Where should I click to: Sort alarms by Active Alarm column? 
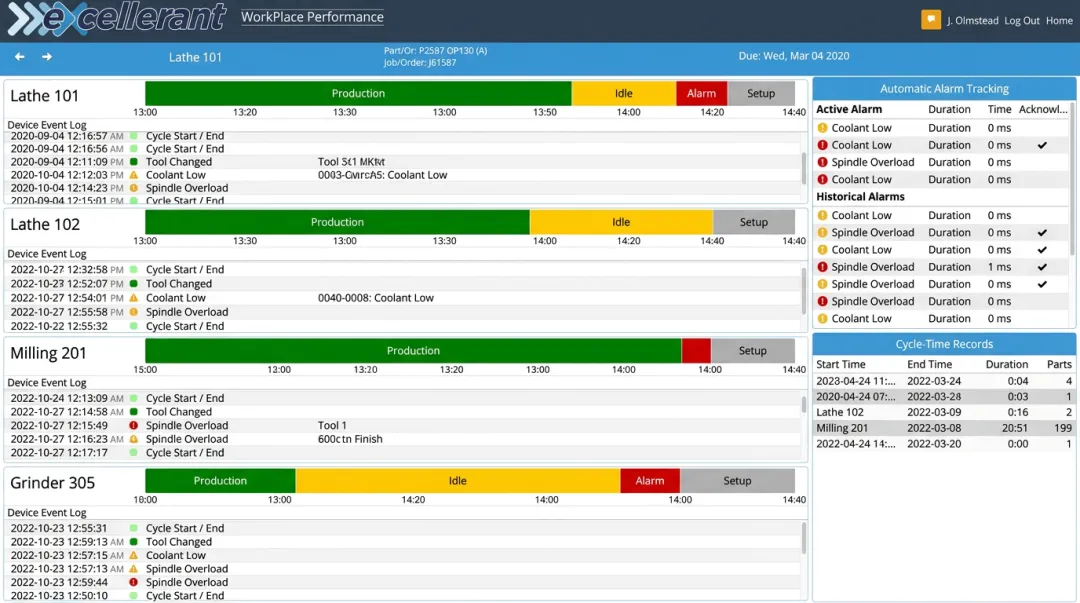click(849, 109)
